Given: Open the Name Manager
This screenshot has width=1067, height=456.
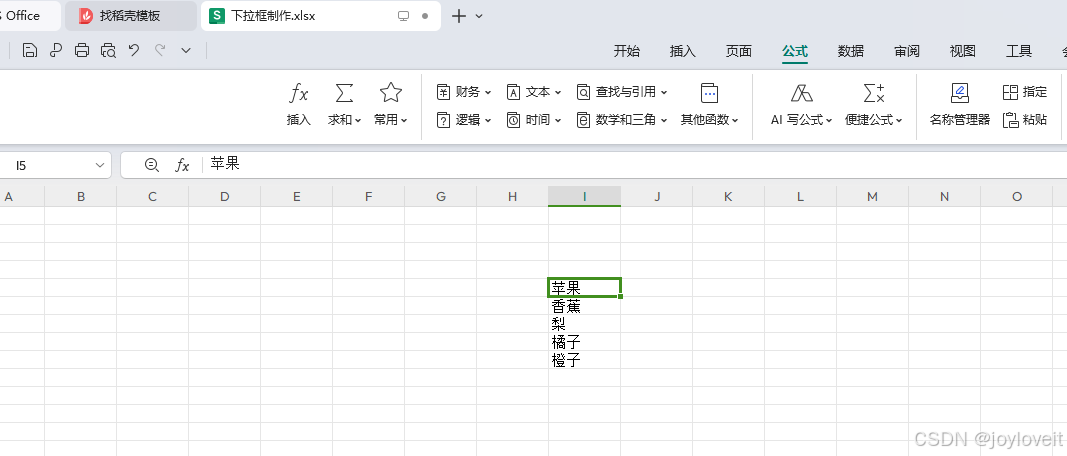Looking at the screenshot, I should tap(959, 103).
